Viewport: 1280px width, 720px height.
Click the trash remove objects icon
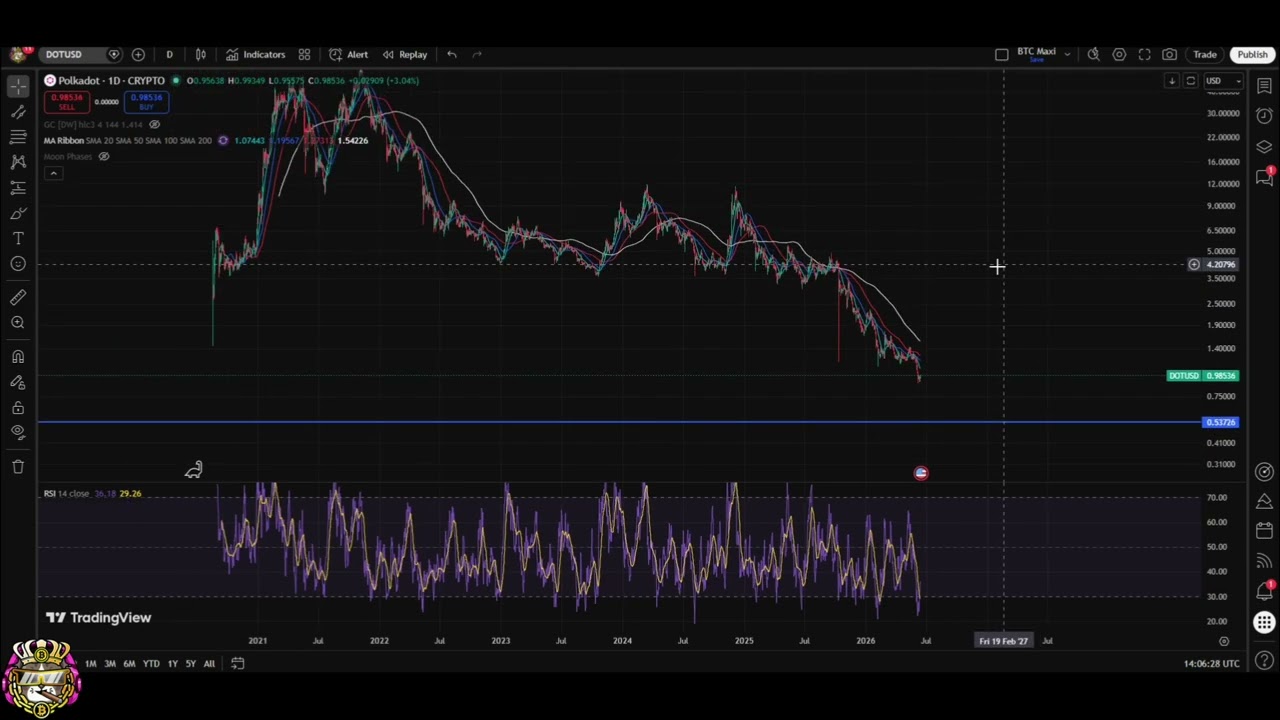pyautogui.click(x=18, y=466)
